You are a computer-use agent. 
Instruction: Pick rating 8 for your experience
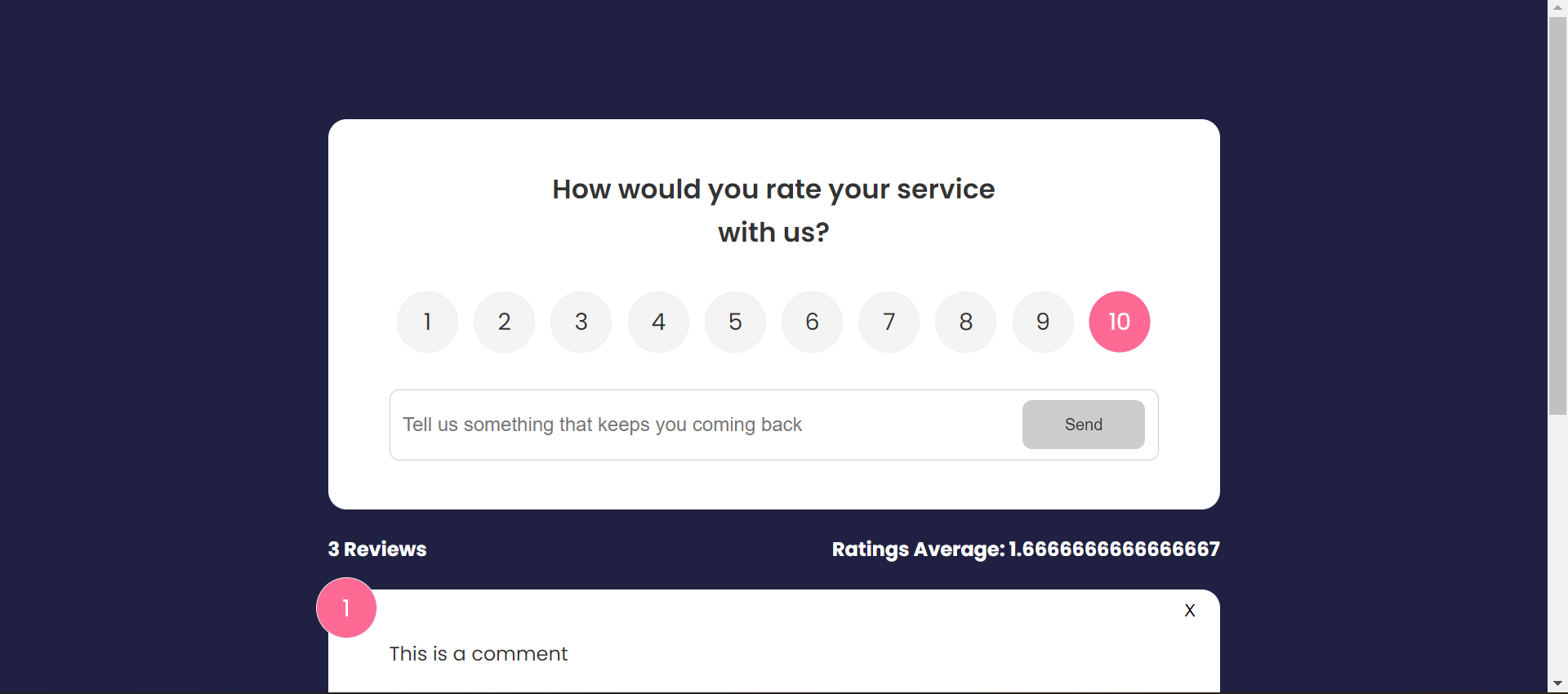pyautogui.click(x=965, y=322)
